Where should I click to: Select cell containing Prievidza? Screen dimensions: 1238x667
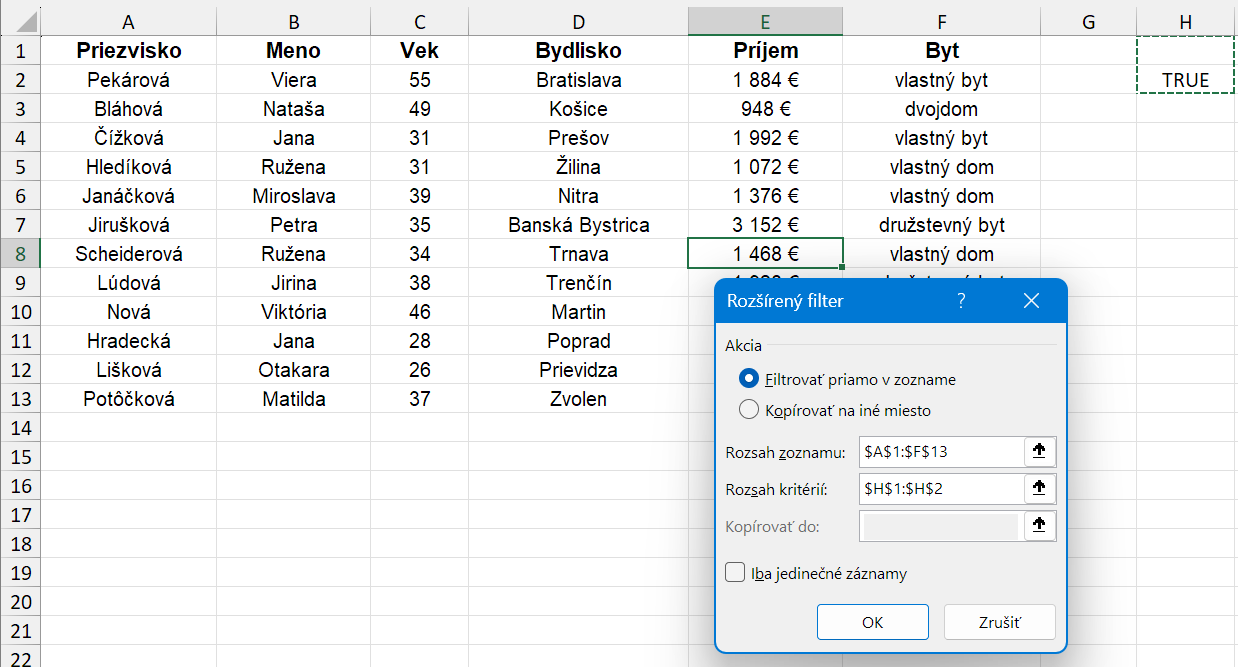click(x=578, y=370)
